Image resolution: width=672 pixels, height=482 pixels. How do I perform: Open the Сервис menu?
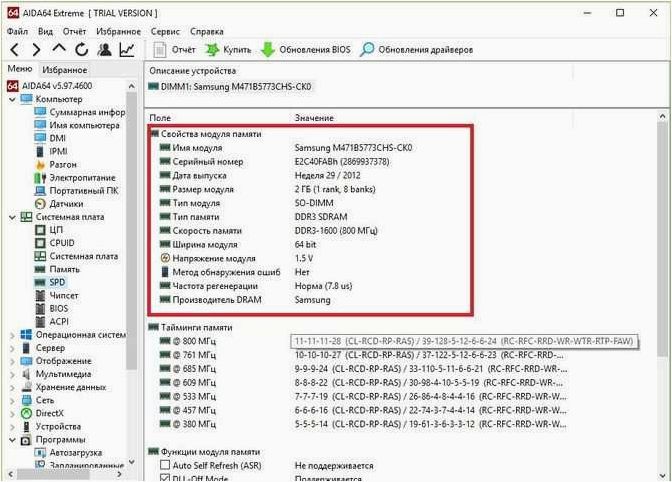(165, 31)
